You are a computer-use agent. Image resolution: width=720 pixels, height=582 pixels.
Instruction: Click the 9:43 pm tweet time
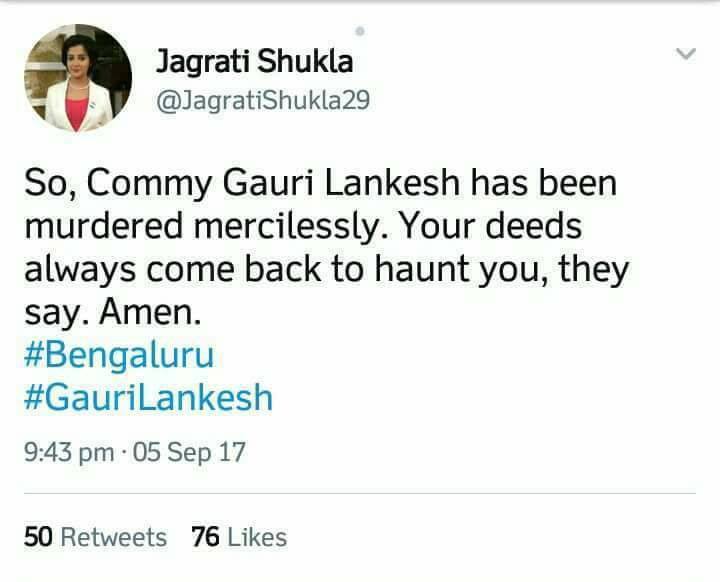69,452
